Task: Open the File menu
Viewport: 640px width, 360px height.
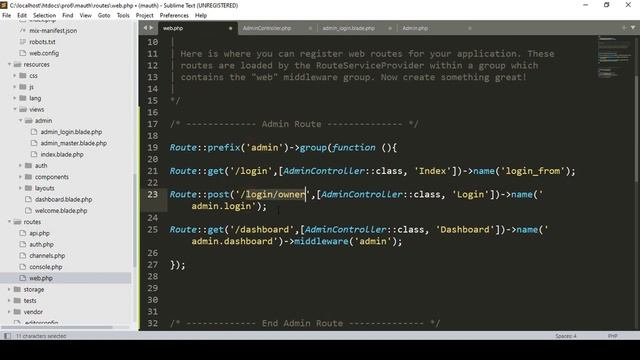Action: [x=7, y=16]
